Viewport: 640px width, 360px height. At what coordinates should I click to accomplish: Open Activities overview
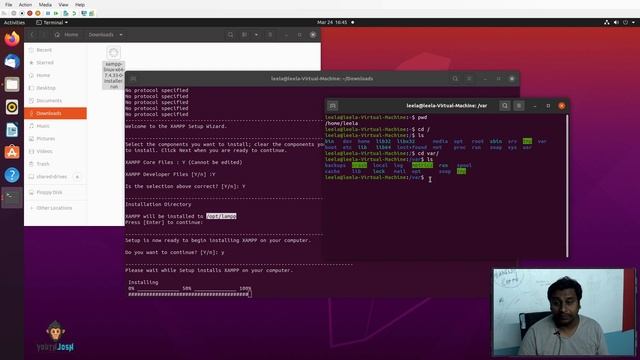(x=14, y=22)
